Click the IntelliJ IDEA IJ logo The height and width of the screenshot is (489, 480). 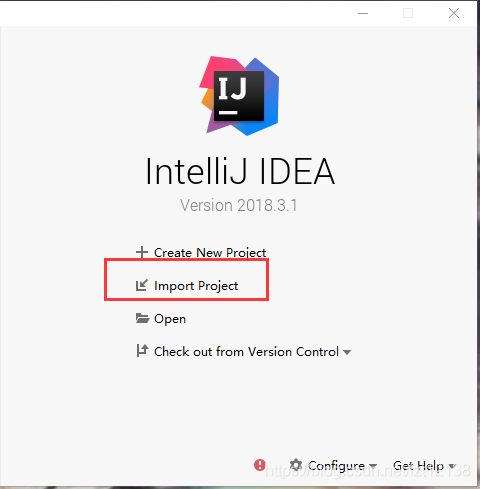point(239,96)
